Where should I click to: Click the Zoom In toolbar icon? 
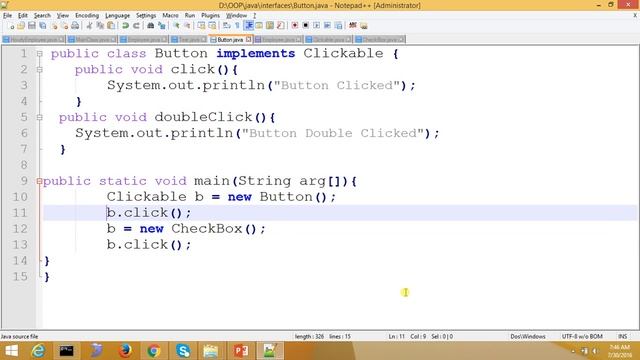[176, 25]
